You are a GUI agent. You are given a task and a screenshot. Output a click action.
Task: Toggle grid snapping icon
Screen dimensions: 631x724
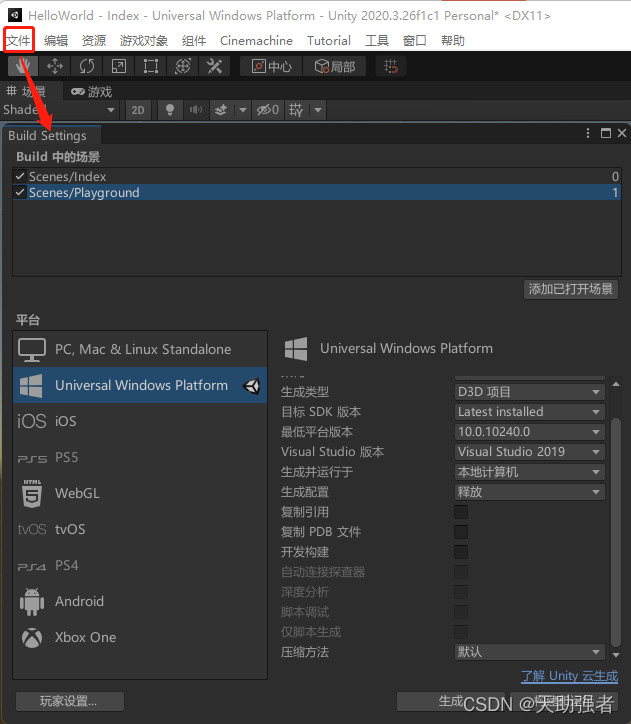point(391,66)
